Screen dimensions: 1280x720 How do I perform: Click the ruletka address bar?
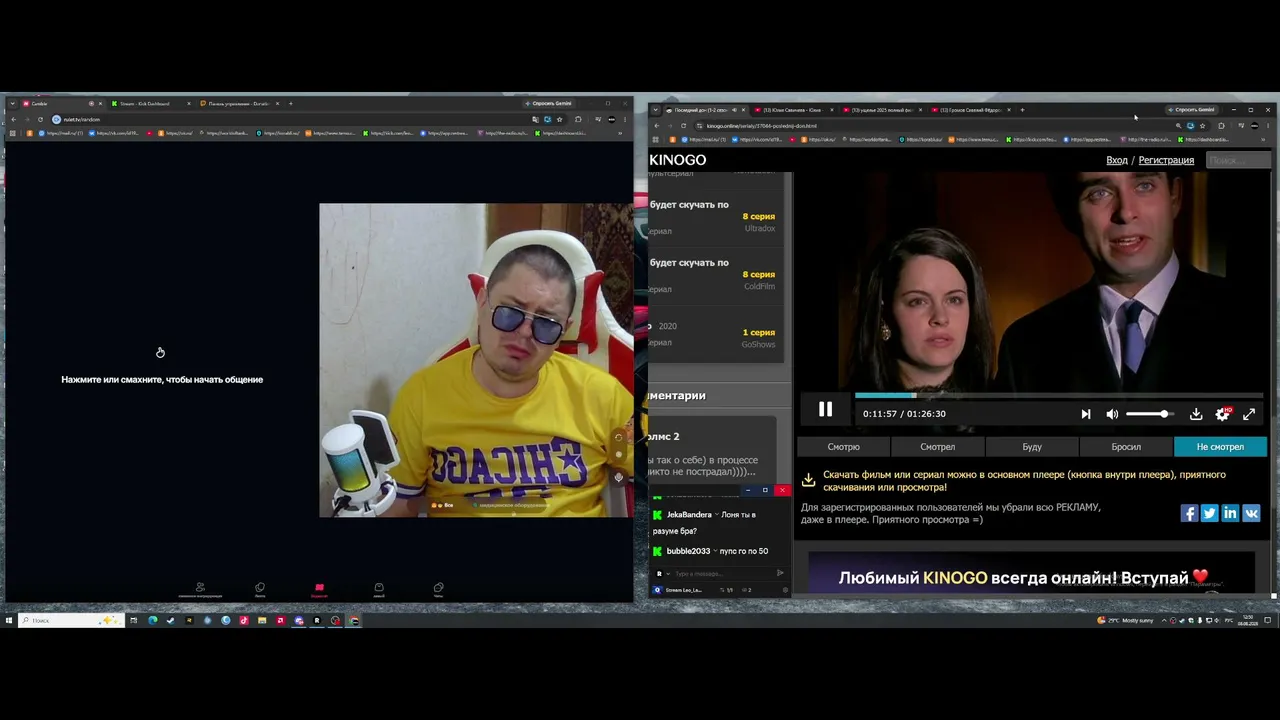pos(290,120)
